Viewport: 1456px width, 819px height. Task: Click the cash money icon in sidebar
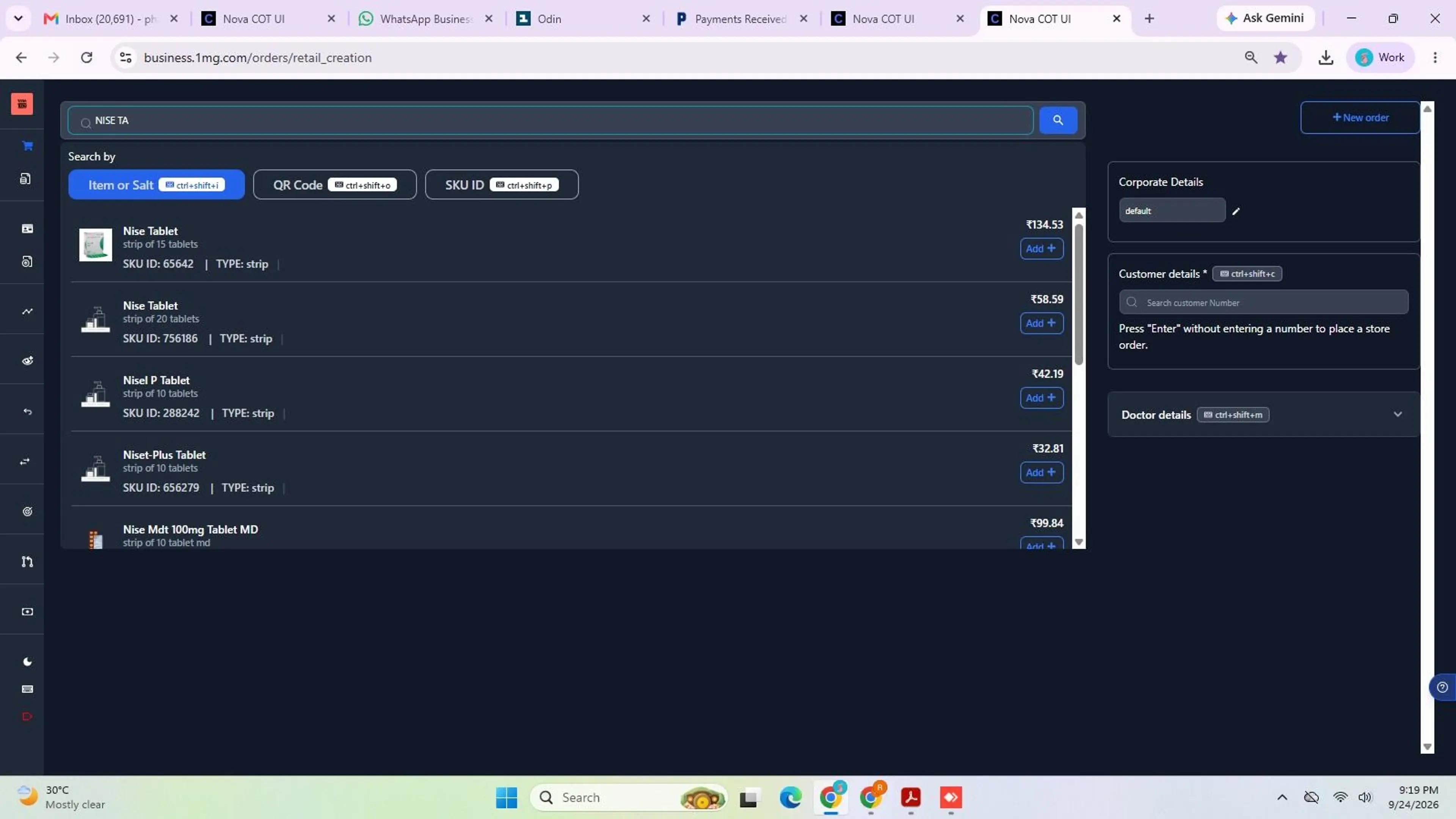tap(27, 612)
